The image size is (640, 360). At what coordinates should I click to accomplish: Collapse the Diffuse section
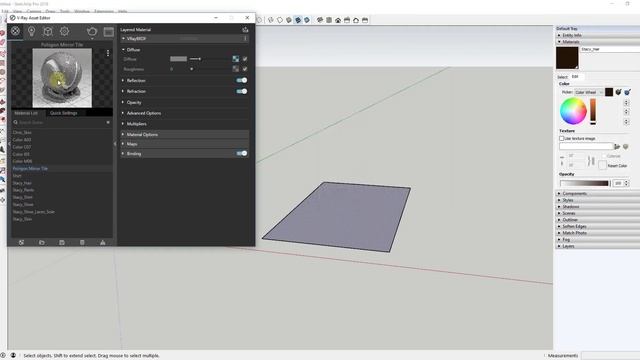point(123,49)
